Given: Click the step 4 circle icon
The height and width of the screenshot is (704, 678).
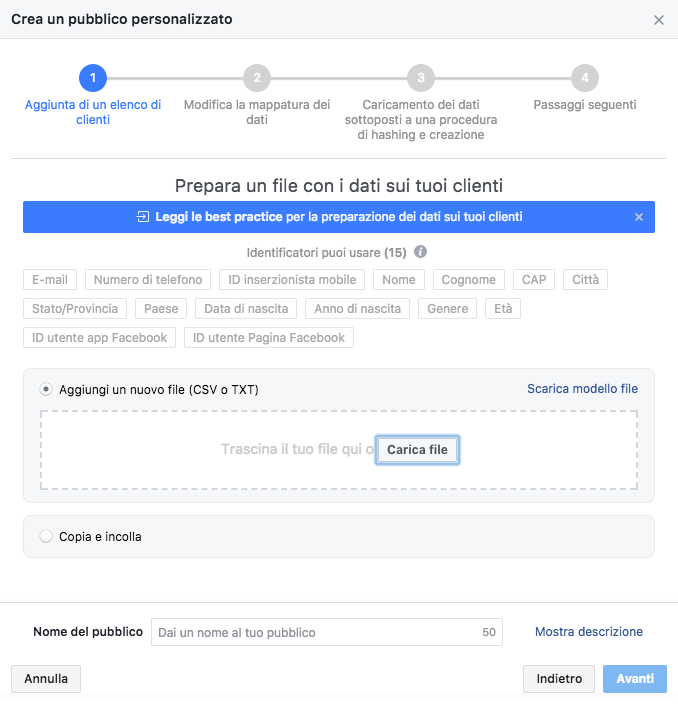Looking at the screenshot, I should (x=585, y=78).
